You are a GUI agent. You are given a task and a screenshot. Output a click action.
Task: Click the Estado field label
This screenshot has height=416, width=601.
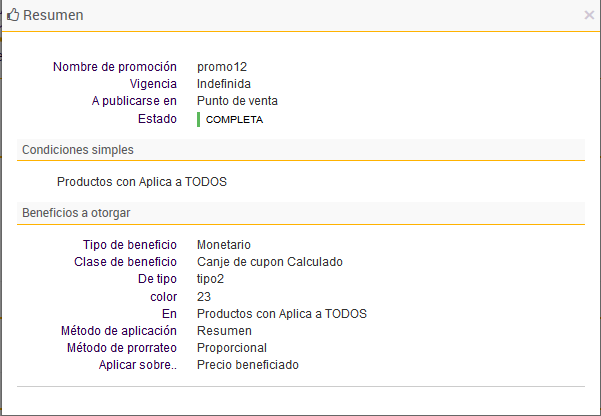coord(157,119)
